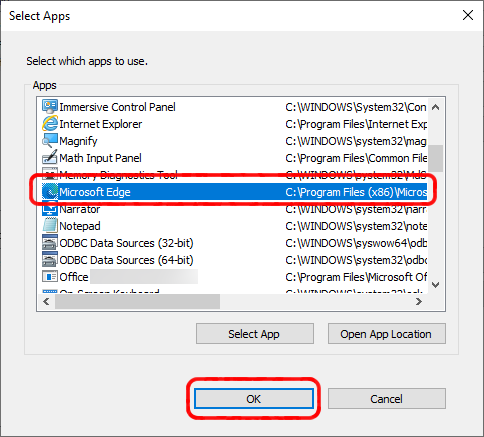This screenshot has width=484, height=437.
Task: Choose the Math Input Panel icon
Action: pos(50,158)
